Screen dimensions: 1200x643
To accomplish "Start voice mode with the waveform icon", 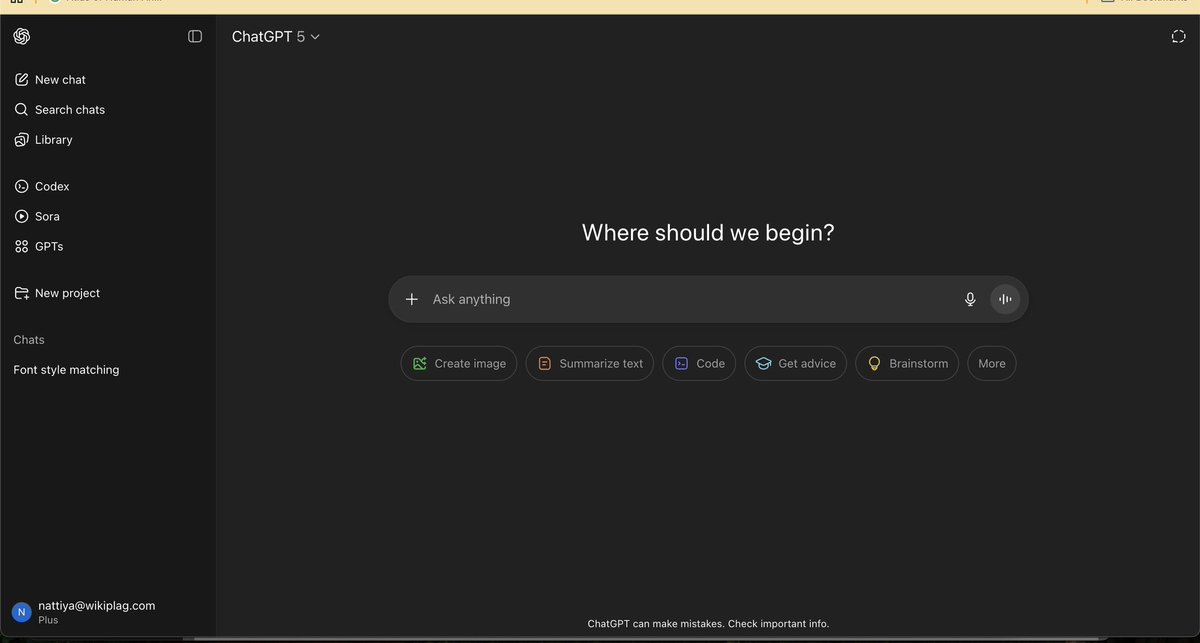I will pyautogui.click(x=1005, y=299).
